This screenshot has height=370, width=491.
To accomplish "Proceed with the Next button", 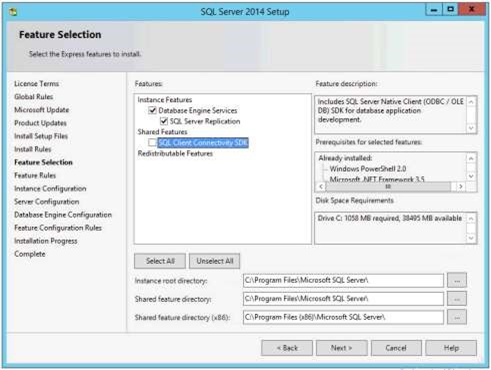I will (342, 348).
